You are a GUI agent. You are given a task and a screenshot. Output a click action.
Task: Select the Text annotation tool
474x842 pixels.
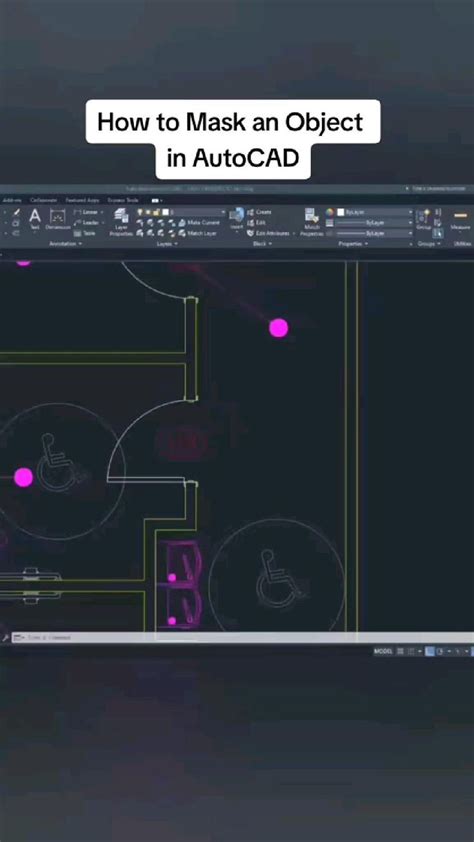(34, 220)
